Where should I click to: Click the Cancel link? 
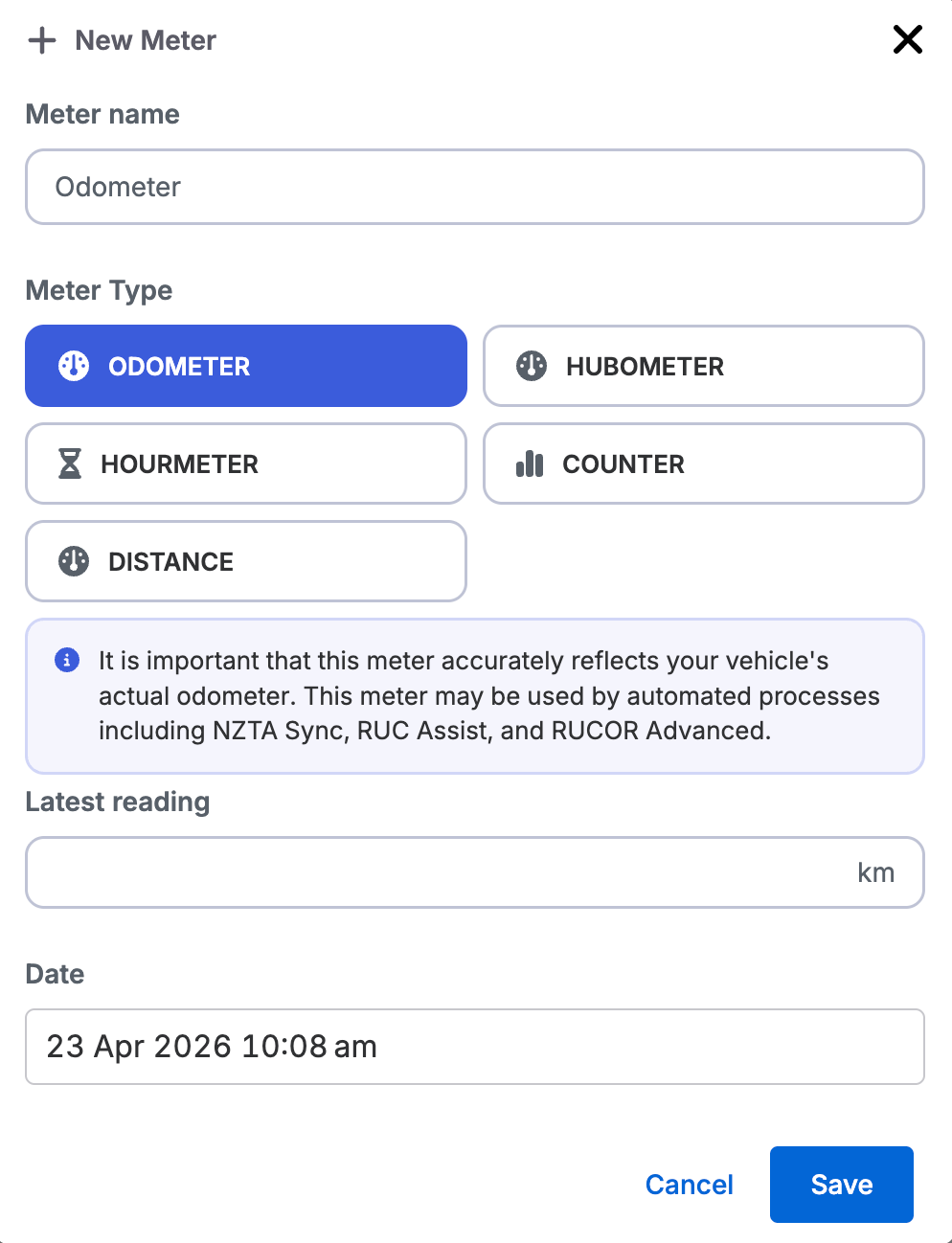pos(689,1185)
